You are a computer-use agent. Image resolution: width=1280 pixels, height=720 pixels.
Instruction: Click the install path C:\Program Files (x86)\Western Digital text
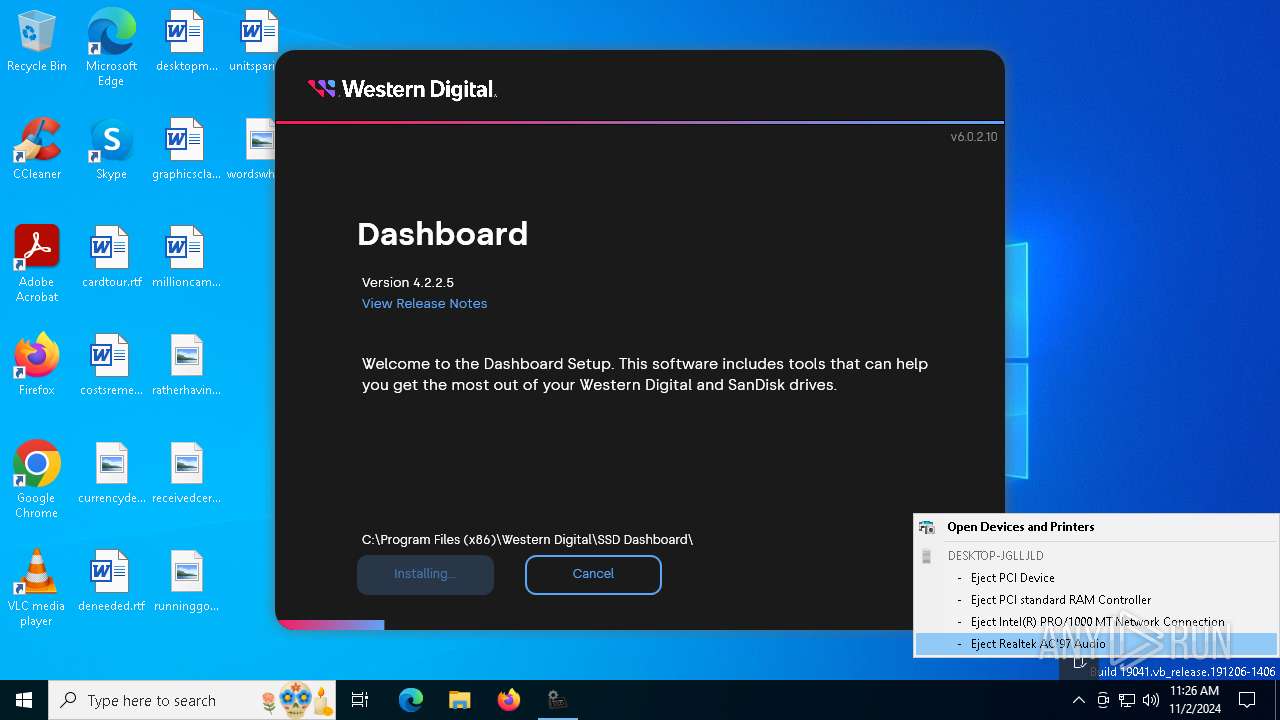[527, 540]
